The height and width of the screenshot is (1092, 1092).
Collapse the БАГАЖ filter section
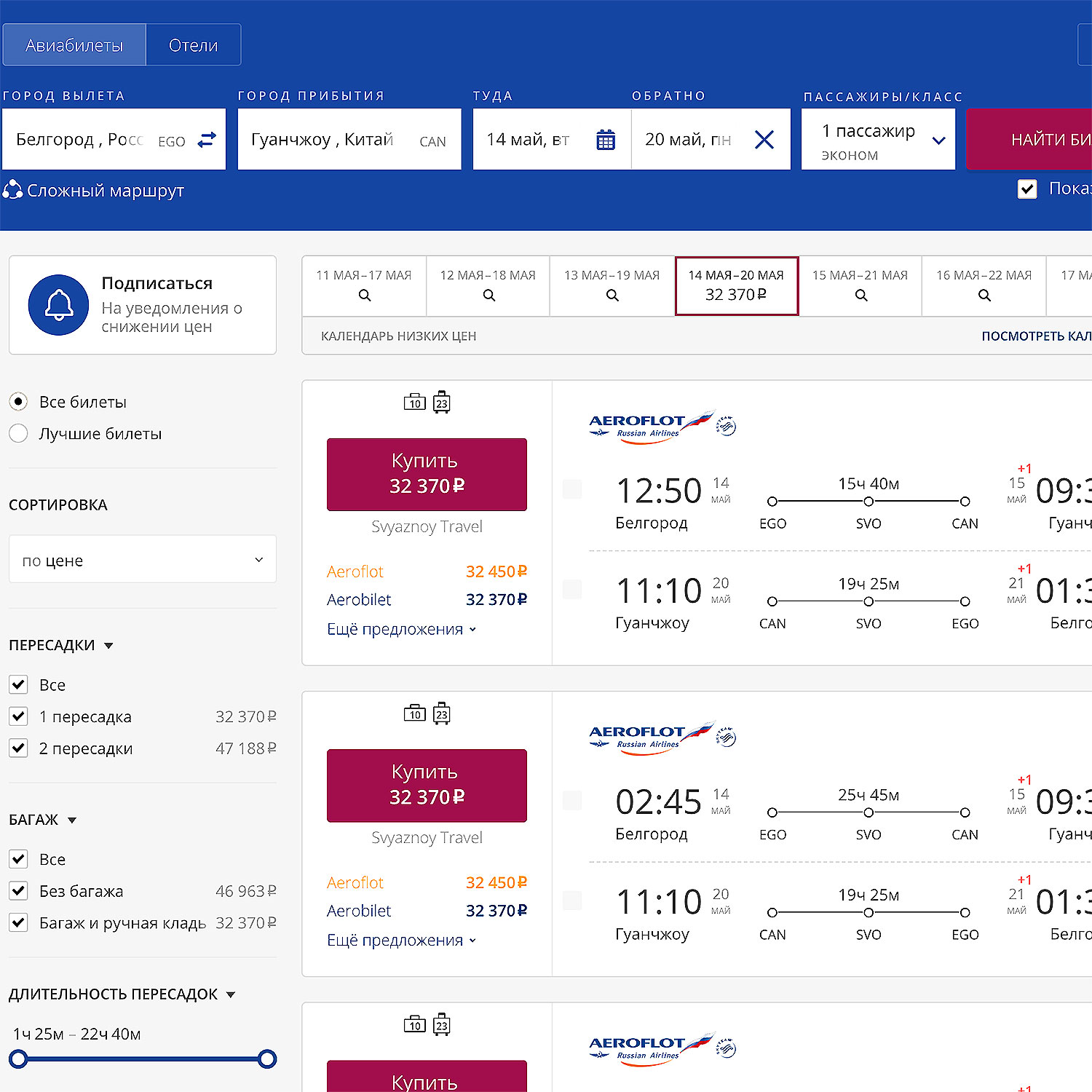(x=72, y=820)
